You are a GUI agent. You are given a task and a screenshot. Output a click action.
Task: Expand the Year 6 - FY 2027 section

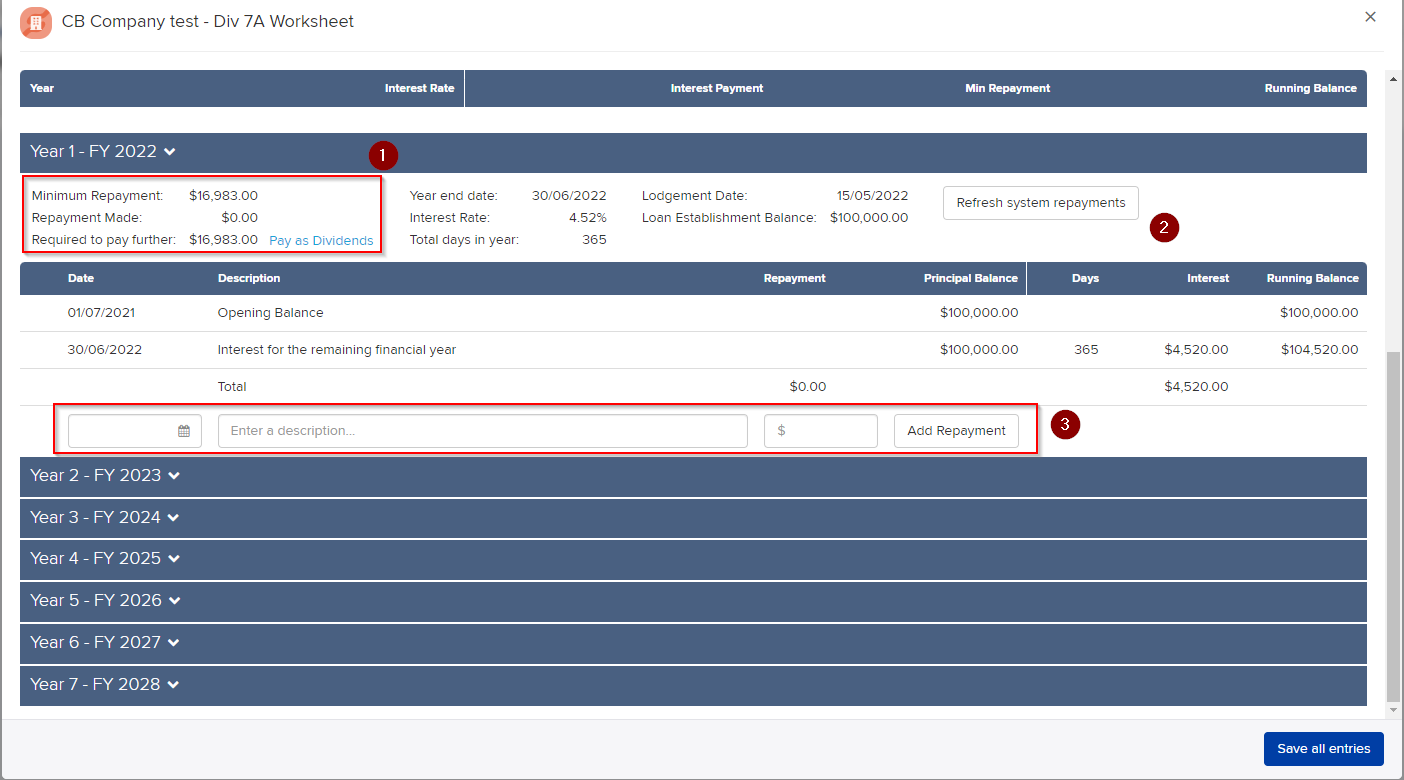105,643
